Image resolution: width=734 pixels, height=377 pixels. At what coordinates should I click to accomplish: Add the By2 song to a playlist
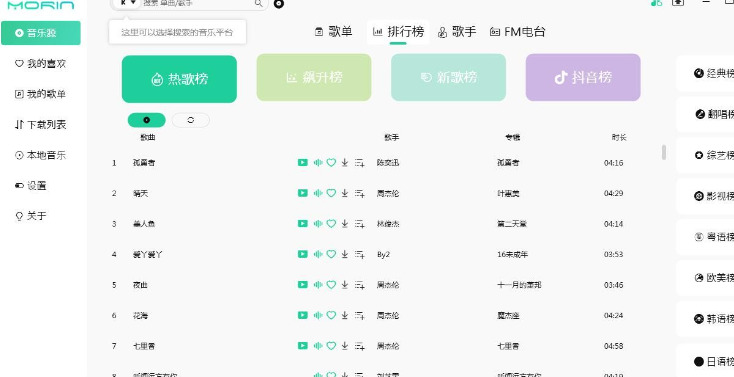[360, 254]
